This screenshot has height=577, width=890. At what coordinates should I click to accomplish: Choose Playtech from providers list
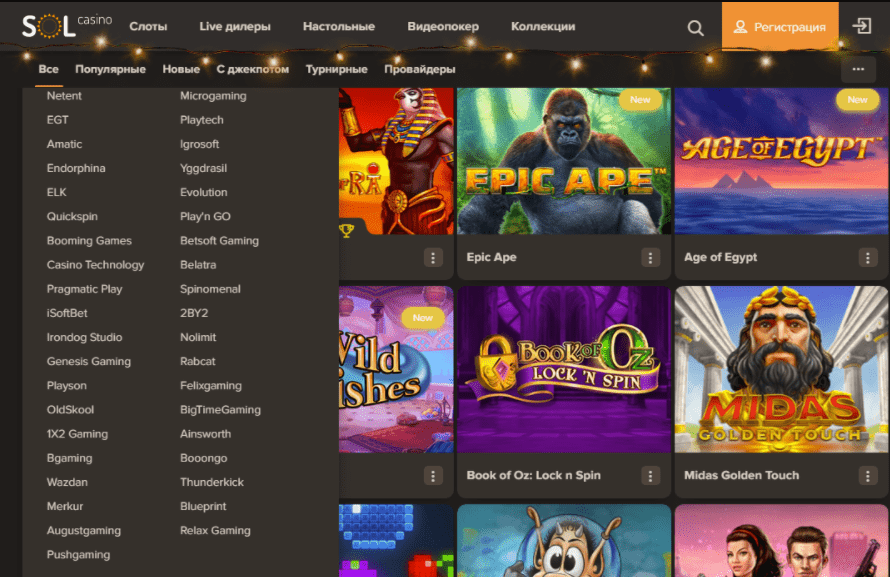click(201, 120)
